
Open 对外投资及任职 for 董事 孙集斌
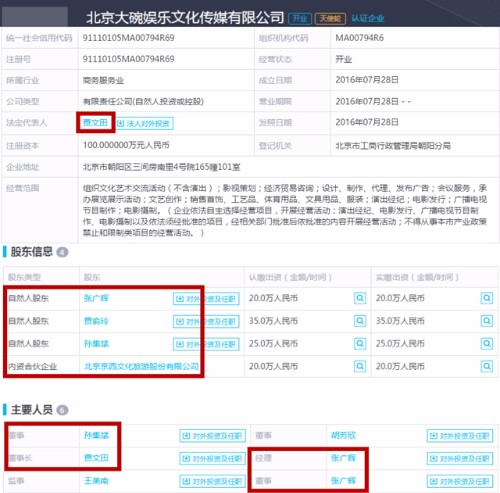(213, 436)
